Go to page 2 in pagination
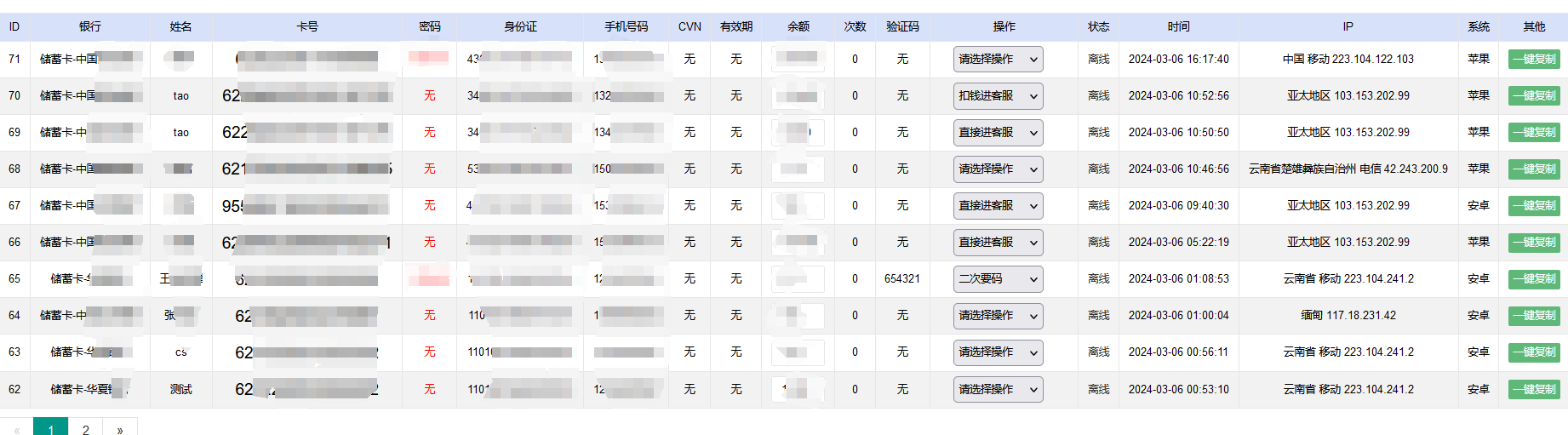The height and width of the screenshot is (435, 1568). [85, 429]
